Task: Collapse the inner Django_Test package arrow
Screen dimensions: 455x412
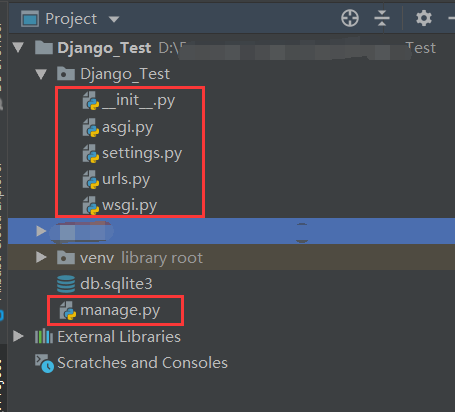Action: coord(41,74)
